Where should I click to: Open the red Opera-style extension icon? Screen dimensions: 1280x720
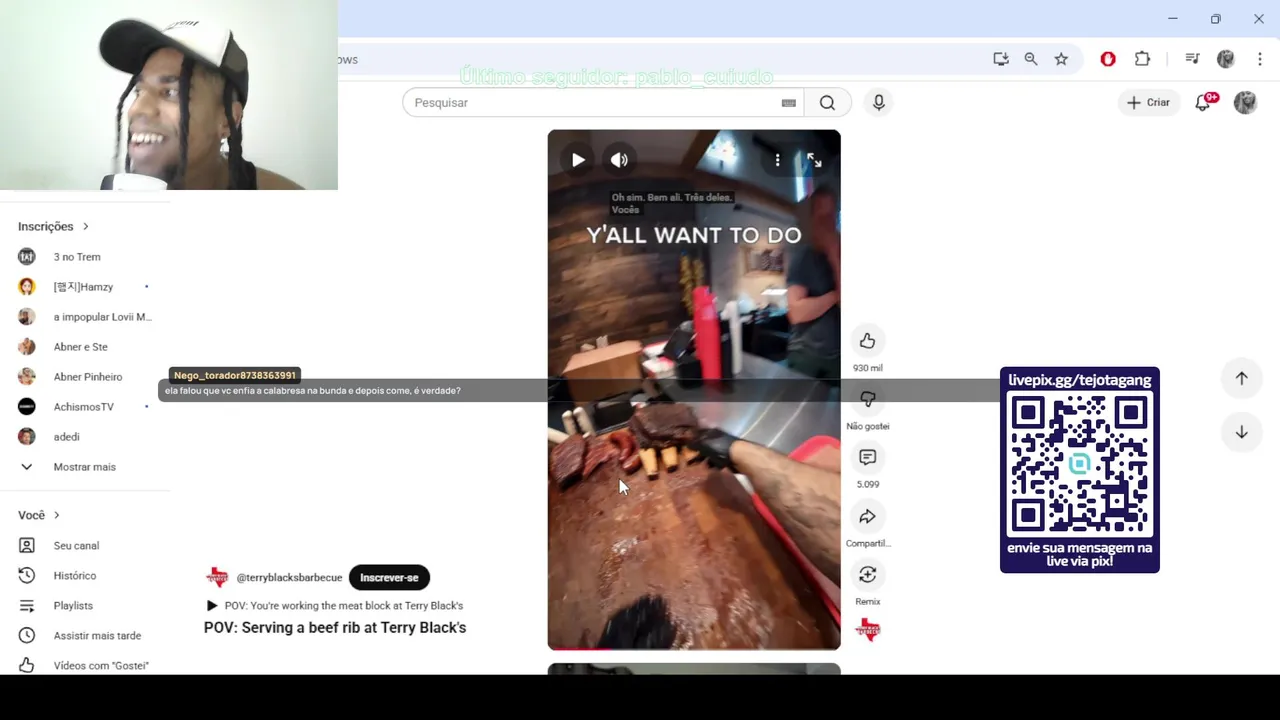pos(1108,59)
